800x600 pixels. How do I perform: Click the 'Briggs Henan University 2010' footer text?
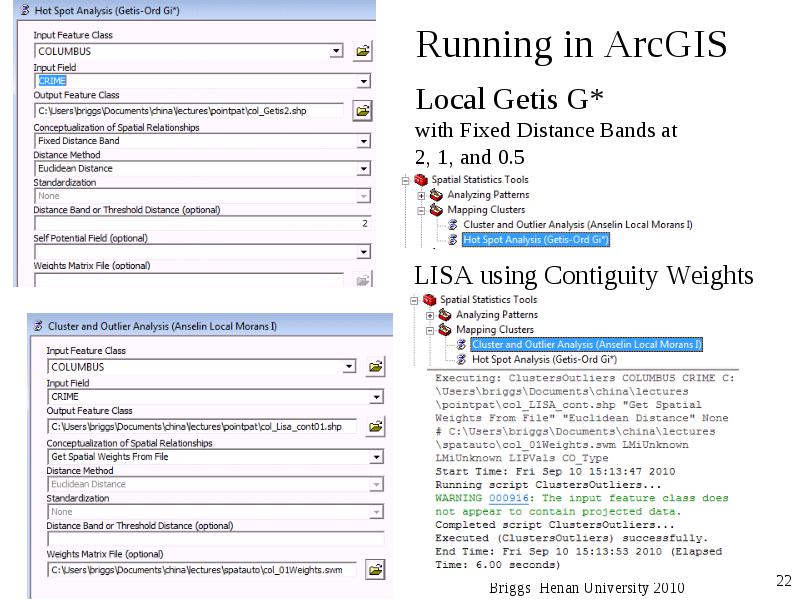587,588
